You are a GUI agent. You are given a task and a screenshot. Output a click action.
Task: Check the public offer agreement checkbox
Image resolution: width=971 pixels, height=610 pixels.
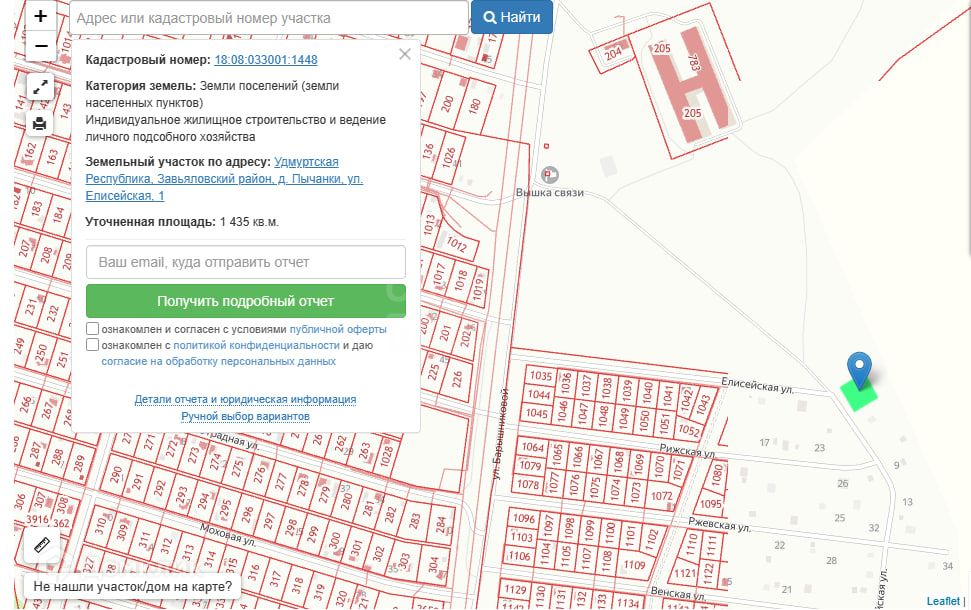tap(92, 328)
